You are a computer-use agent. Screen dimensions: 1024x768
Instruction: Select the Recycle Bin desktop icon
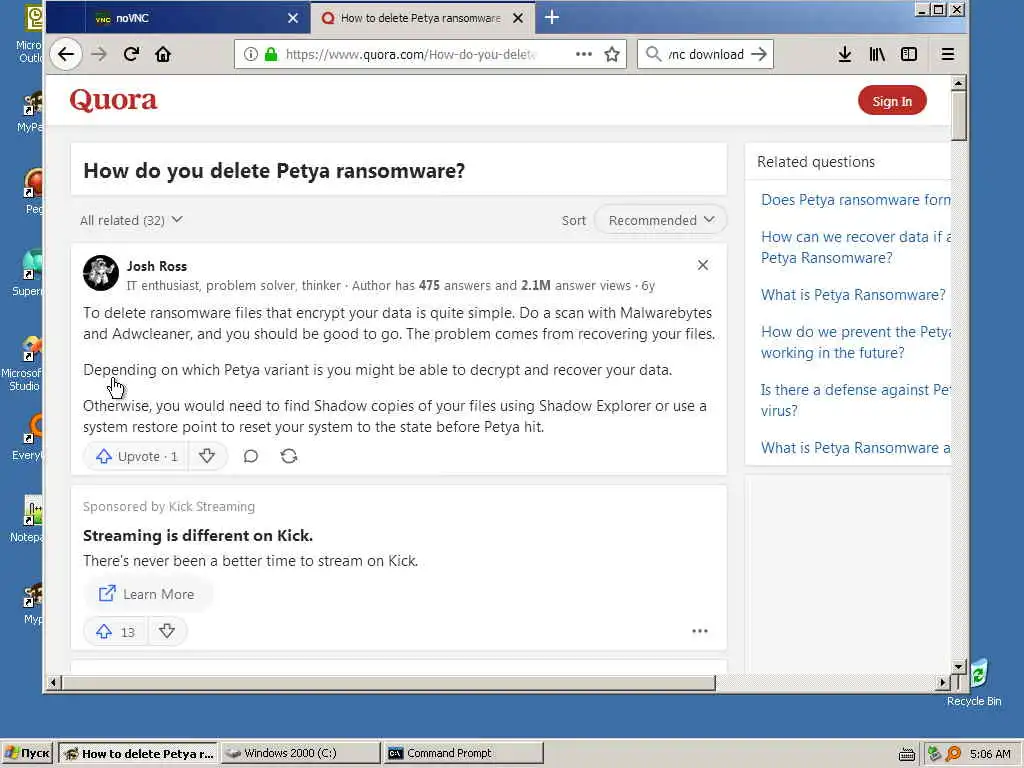pyautogui.click(x=974, y=682)
